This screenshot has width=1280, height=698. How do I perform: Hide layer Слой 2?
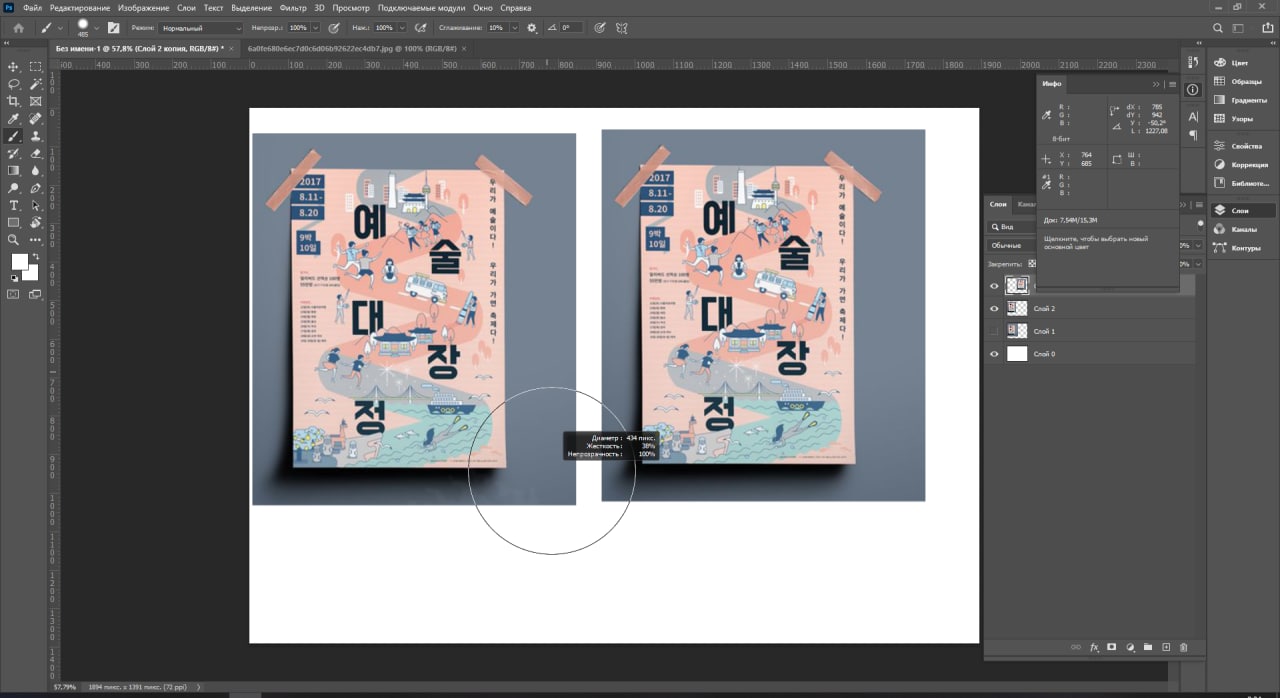click(994, 308)
